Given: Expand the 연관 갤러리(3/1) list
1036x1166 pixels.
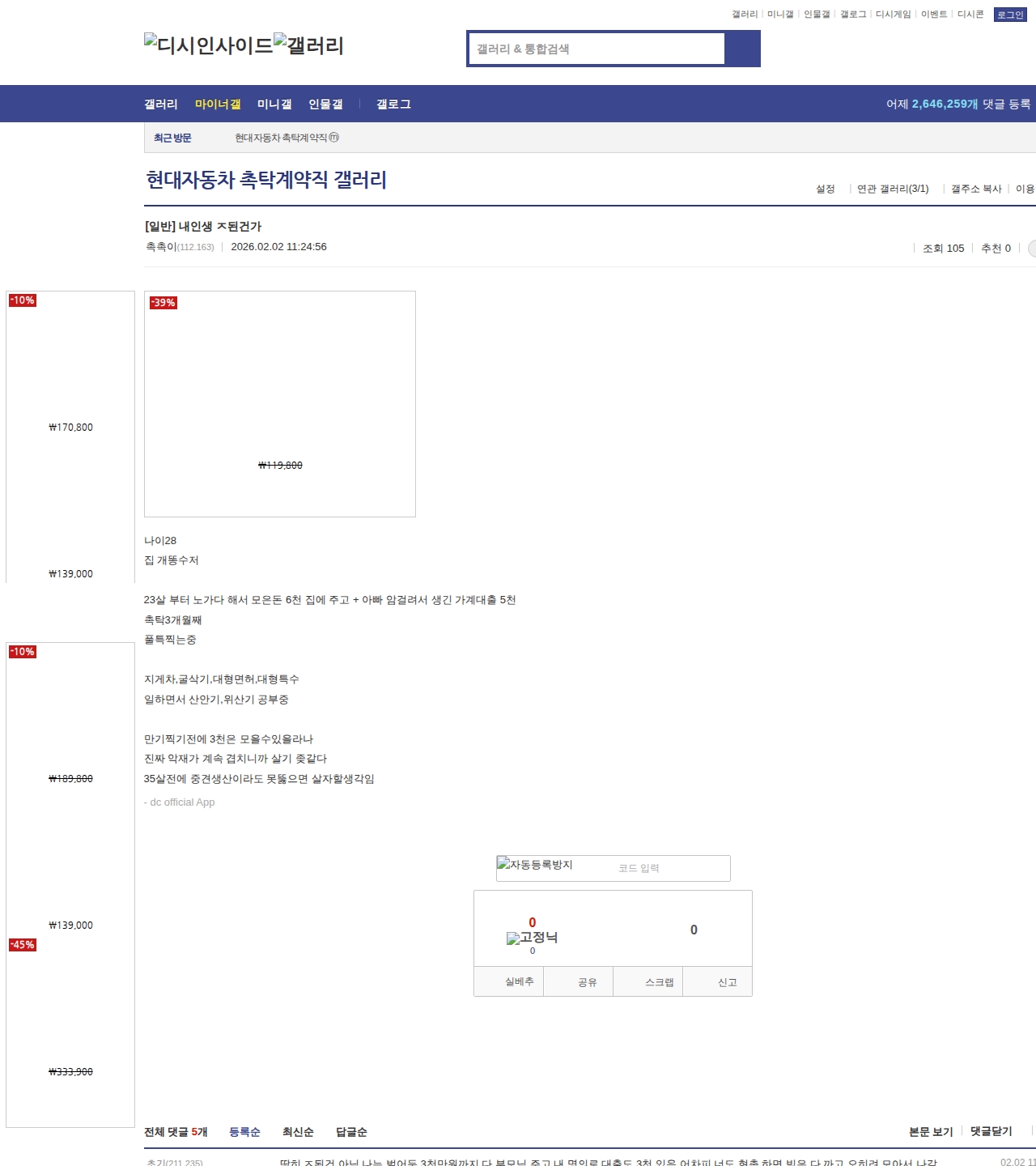Looking at the screenshot, I should click(x=893, y=189).
